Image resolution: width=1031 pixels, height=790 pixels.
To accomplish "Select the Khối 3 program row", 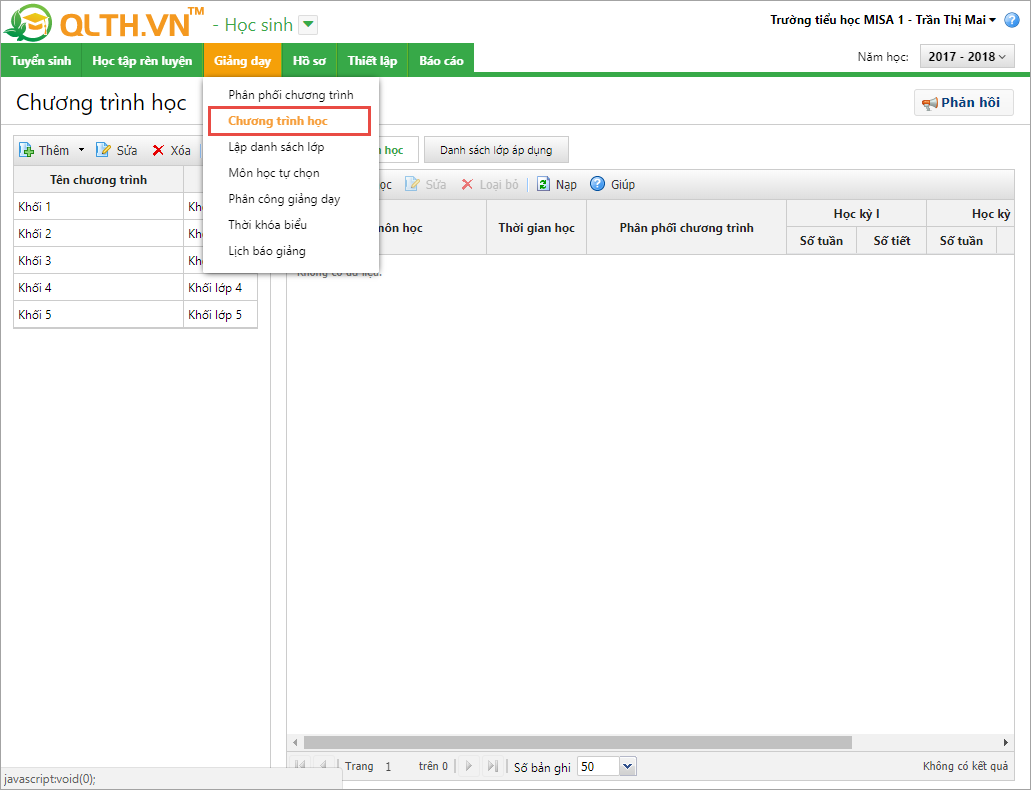I will (99, 260).
